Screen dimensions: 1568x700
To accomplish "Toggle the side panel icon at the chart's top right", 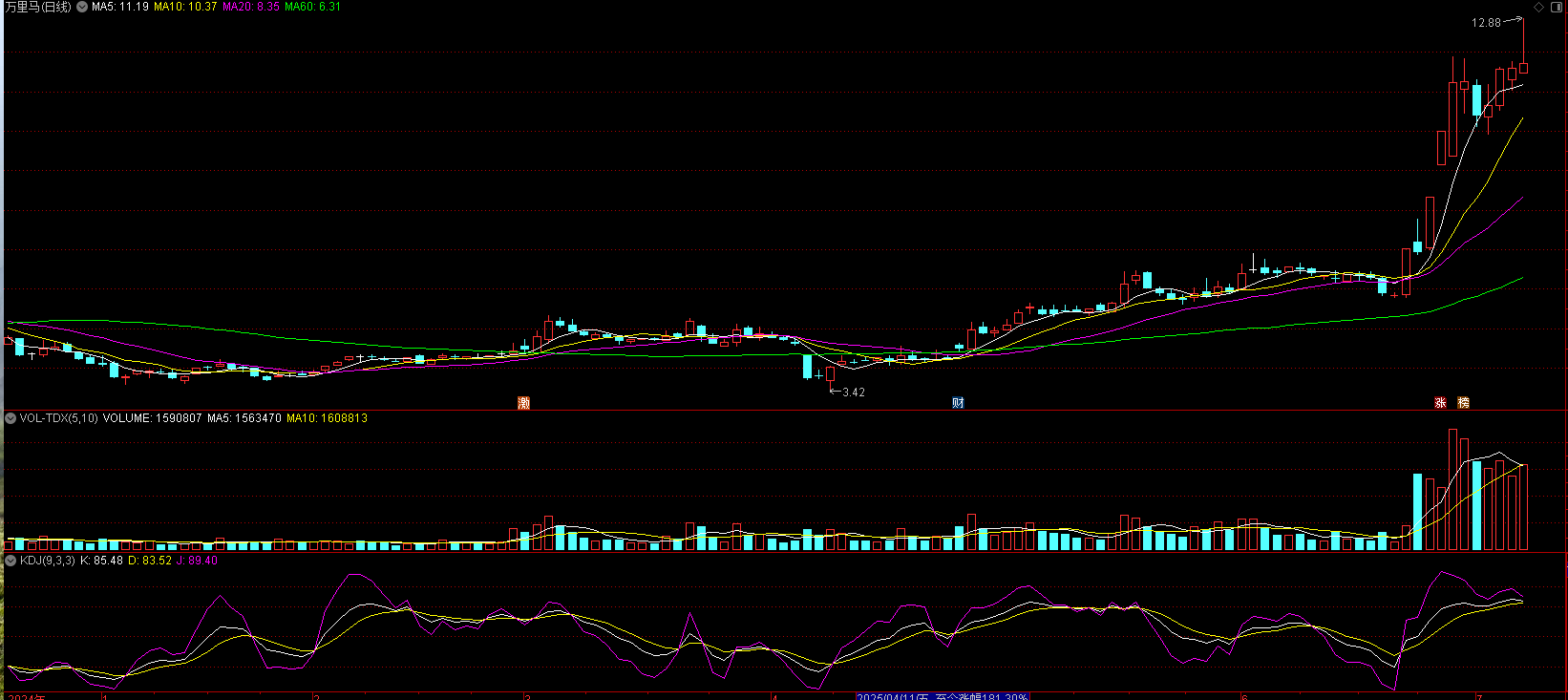I will pos(1557,7).
